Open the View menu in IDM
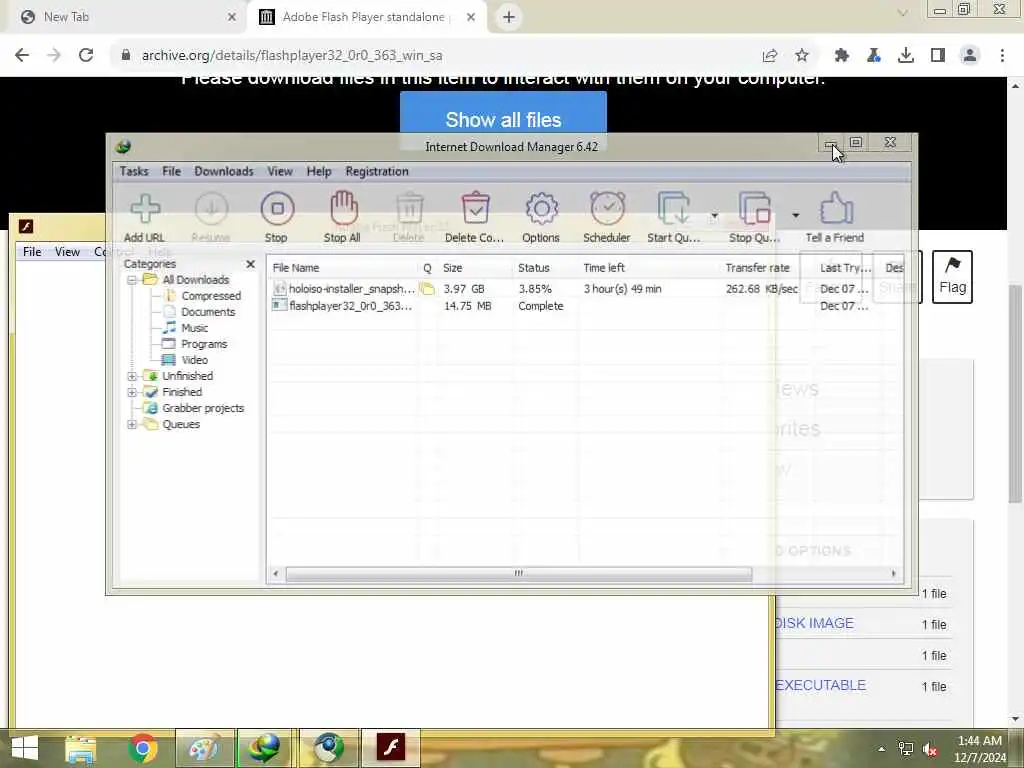This screenshot has width=1024, height=768. point(280,171)
